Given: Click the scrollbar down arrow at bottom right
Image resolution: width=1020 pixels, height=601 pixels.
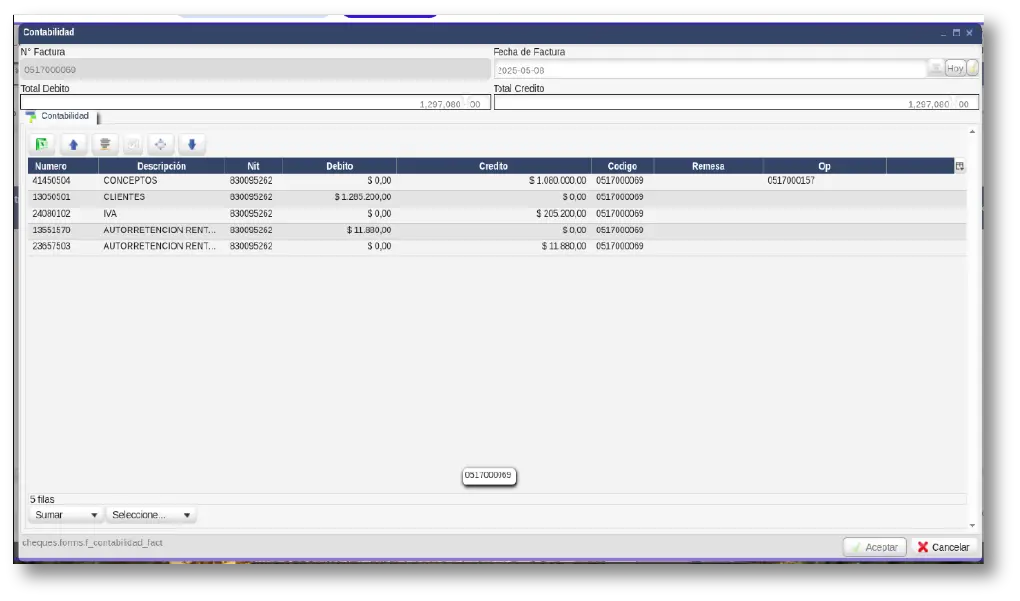Looking at the screenshot, I should pos(973,526).
